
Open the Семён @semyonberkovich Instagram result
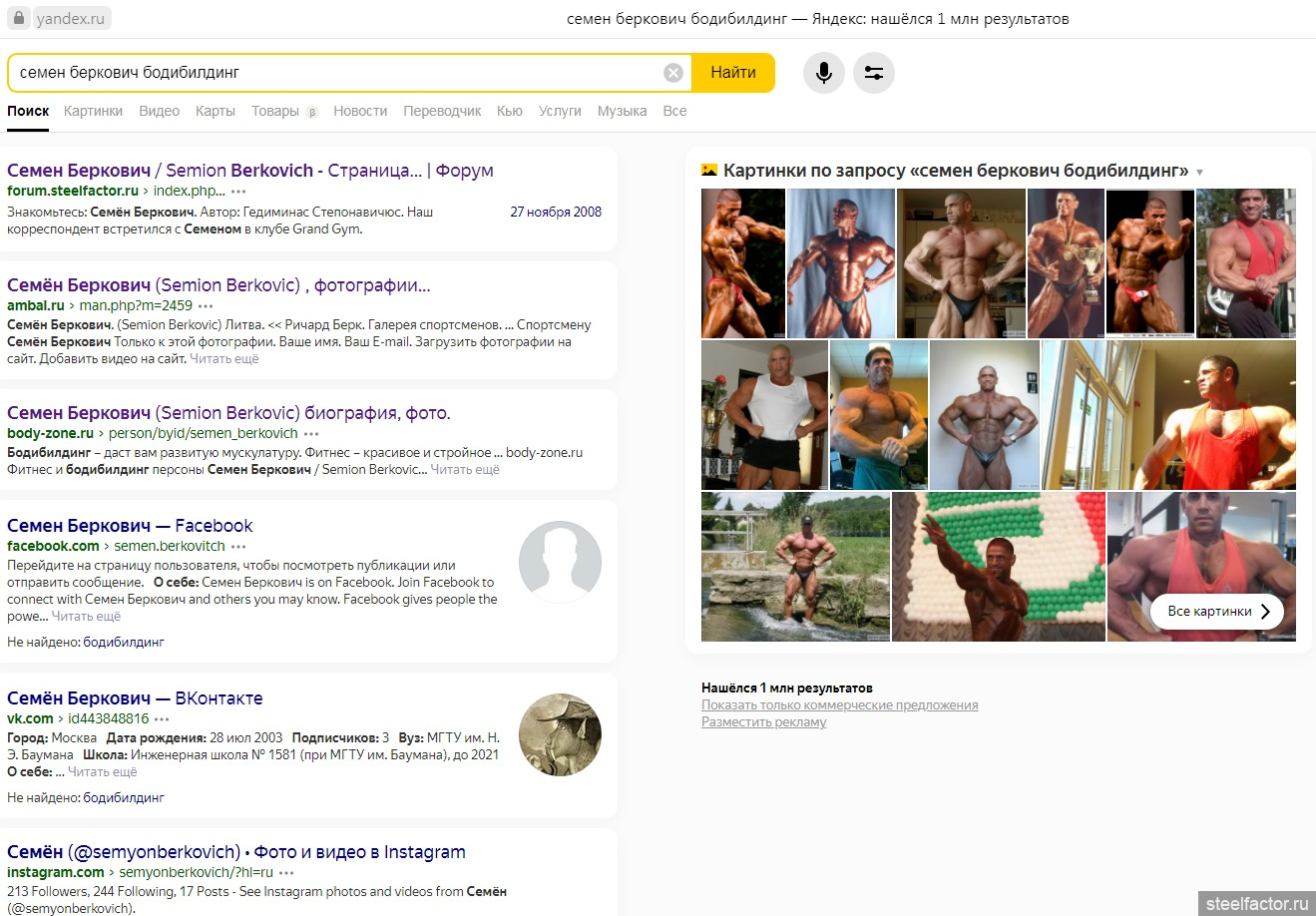click(236, 852)
